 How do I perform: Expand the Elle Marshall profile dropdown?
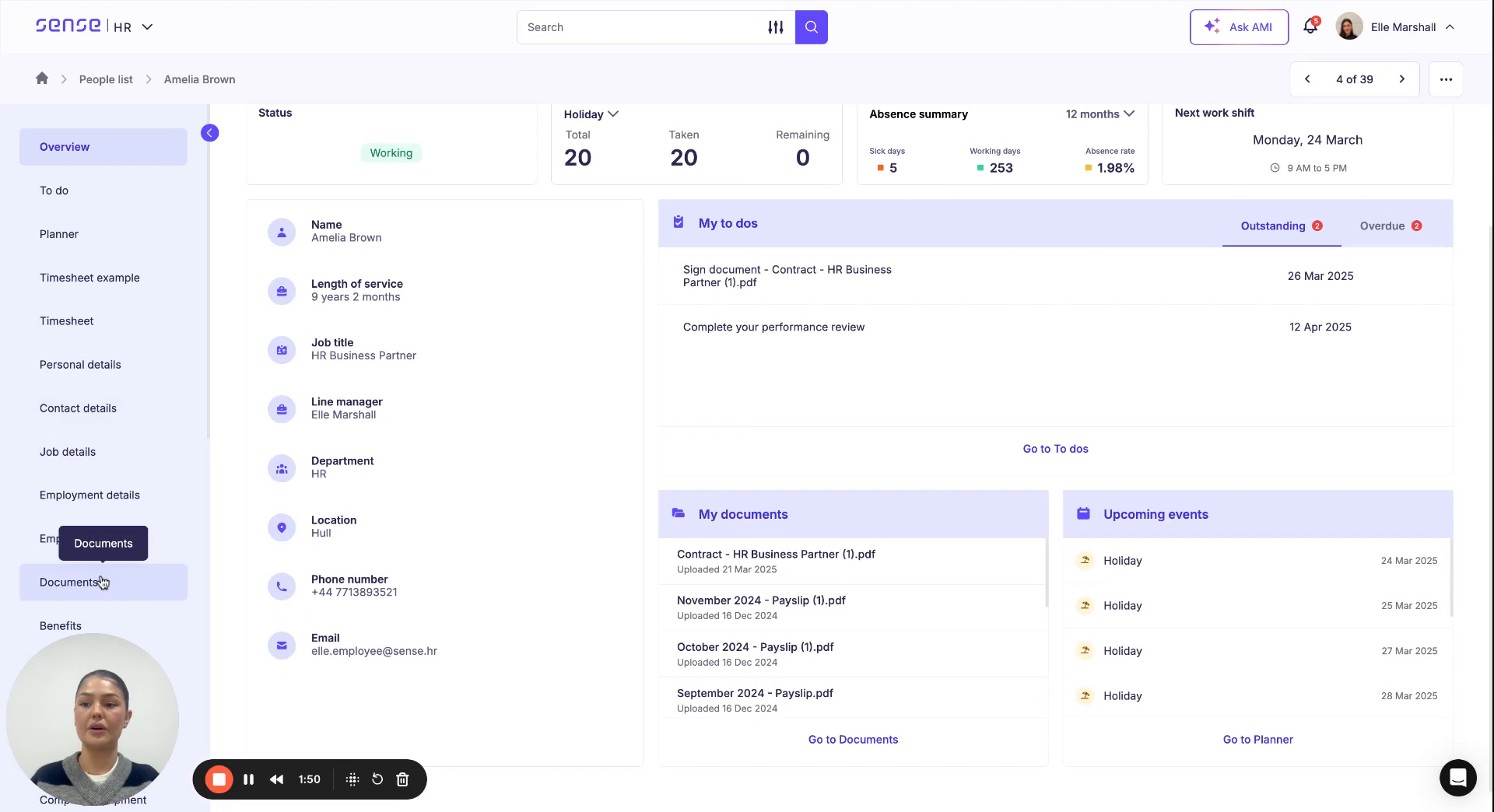pyautogui.click(x=1450, y=26)
